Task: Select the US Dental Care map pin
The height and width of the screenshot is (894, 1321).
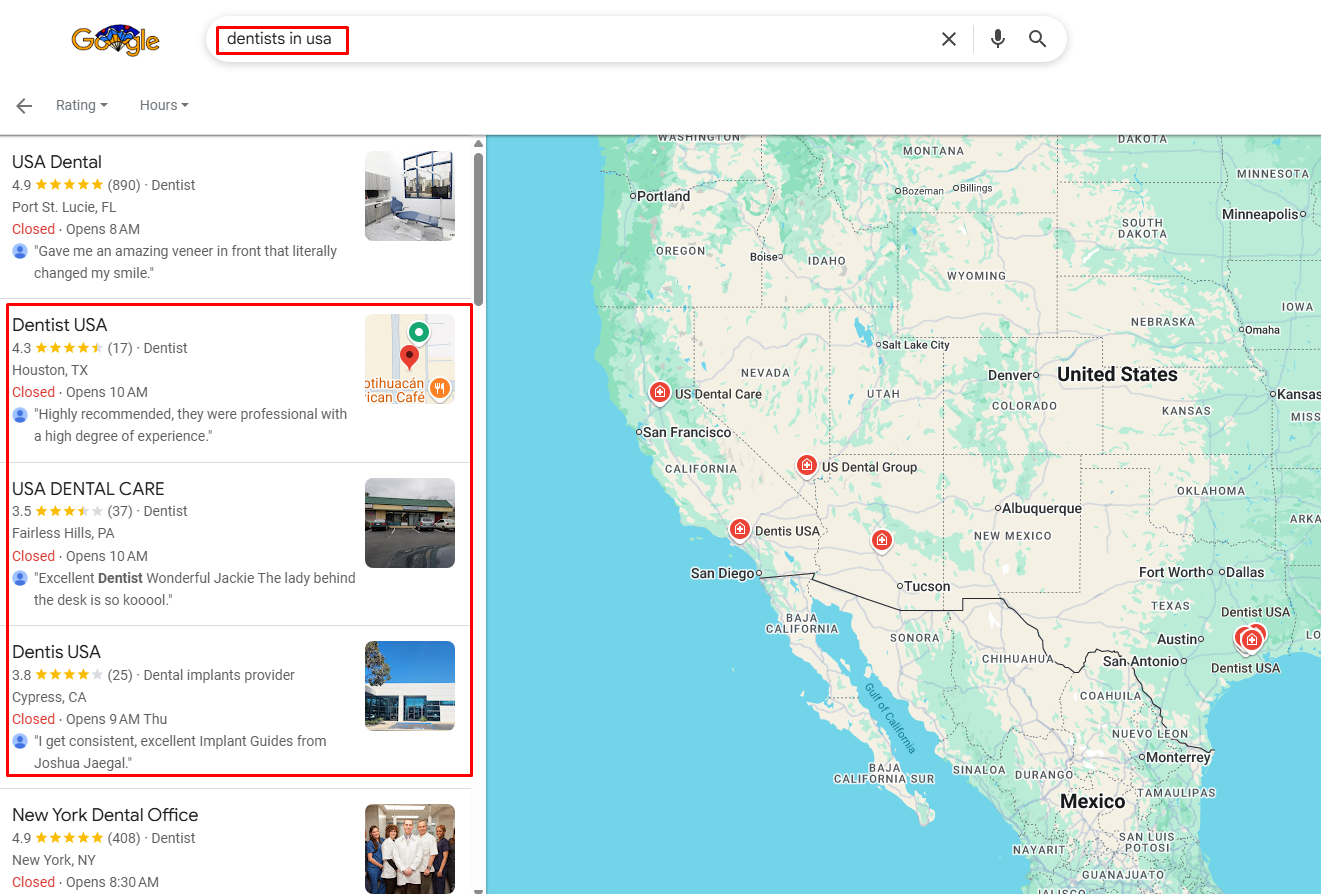Action: coord(660,393)
